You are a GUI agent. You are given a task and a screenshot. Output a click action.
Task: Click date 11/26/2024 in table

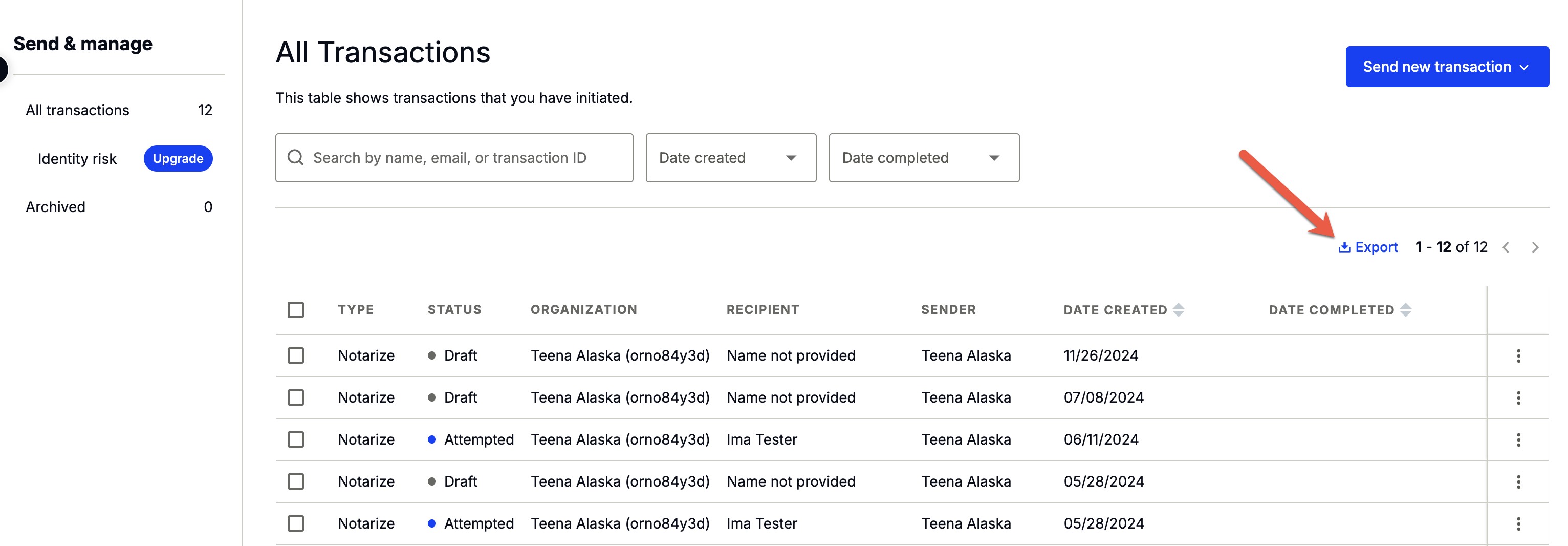[x=1101, y=355]
